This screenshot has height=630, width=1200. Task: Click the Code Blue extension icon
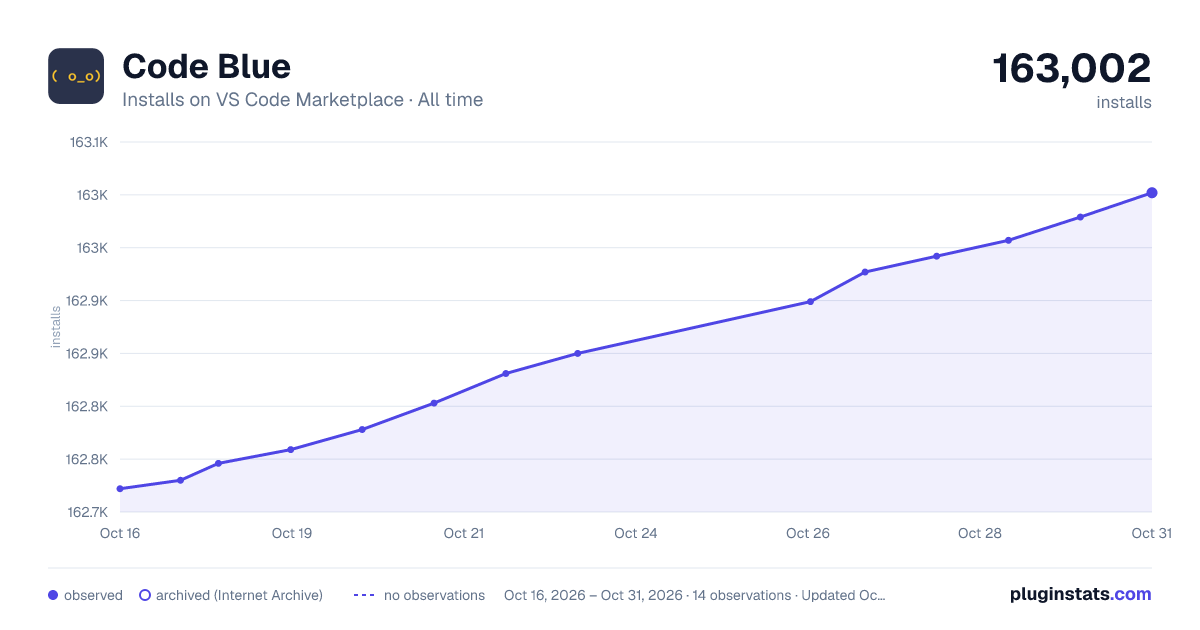(76, 76)
